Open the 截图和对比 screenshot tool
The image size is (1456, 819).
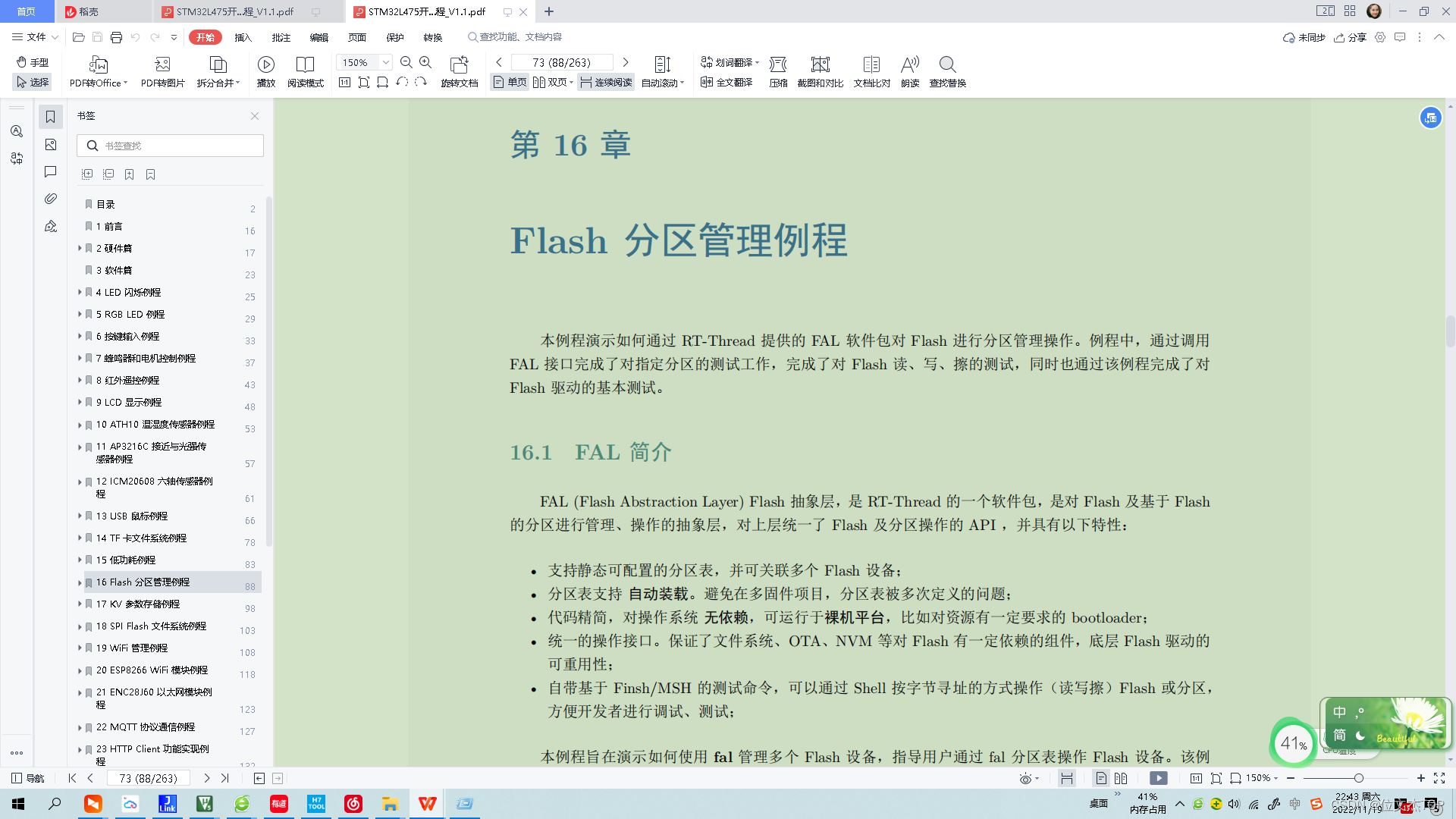coord(821,72)
